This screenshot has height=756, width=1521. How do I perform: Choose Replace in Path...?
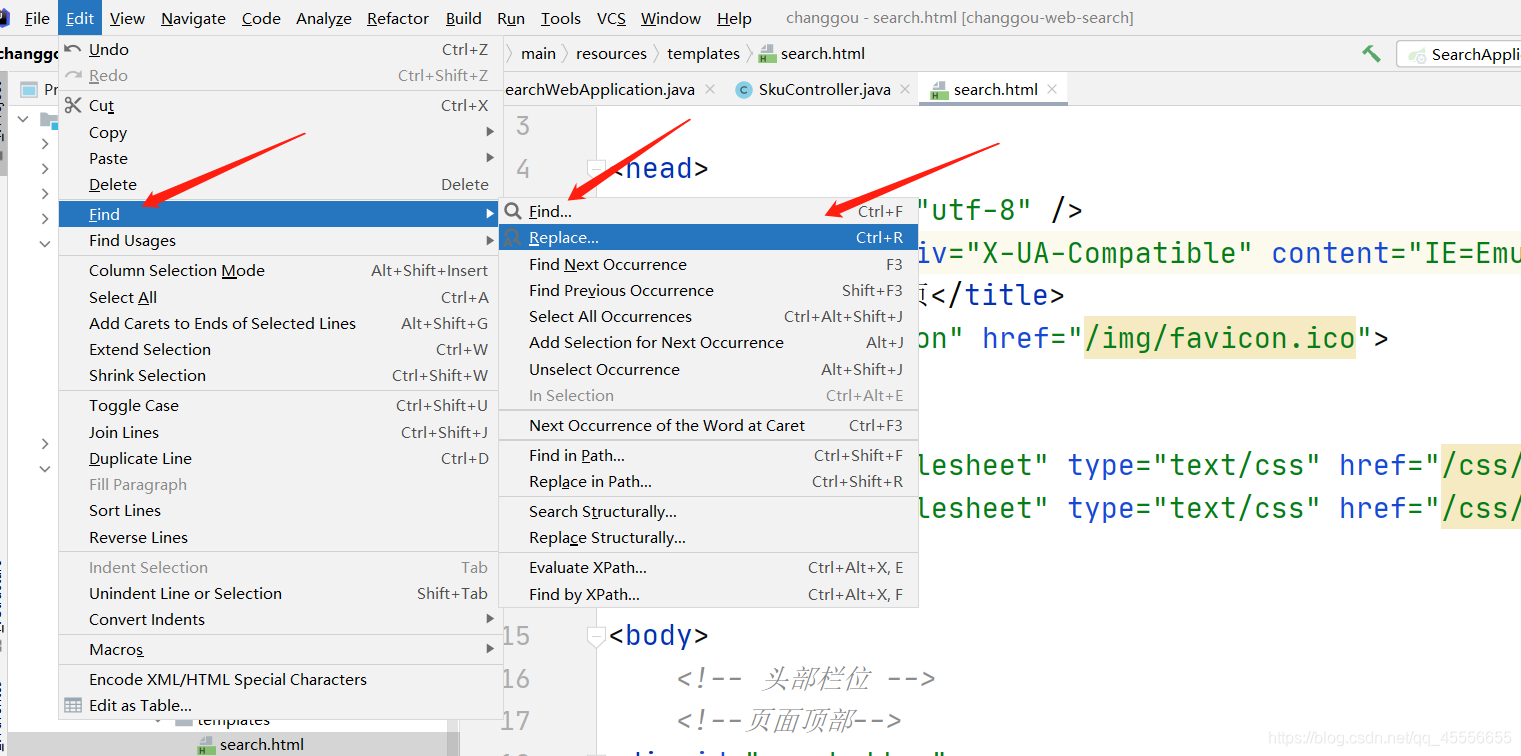pos(708,481)
